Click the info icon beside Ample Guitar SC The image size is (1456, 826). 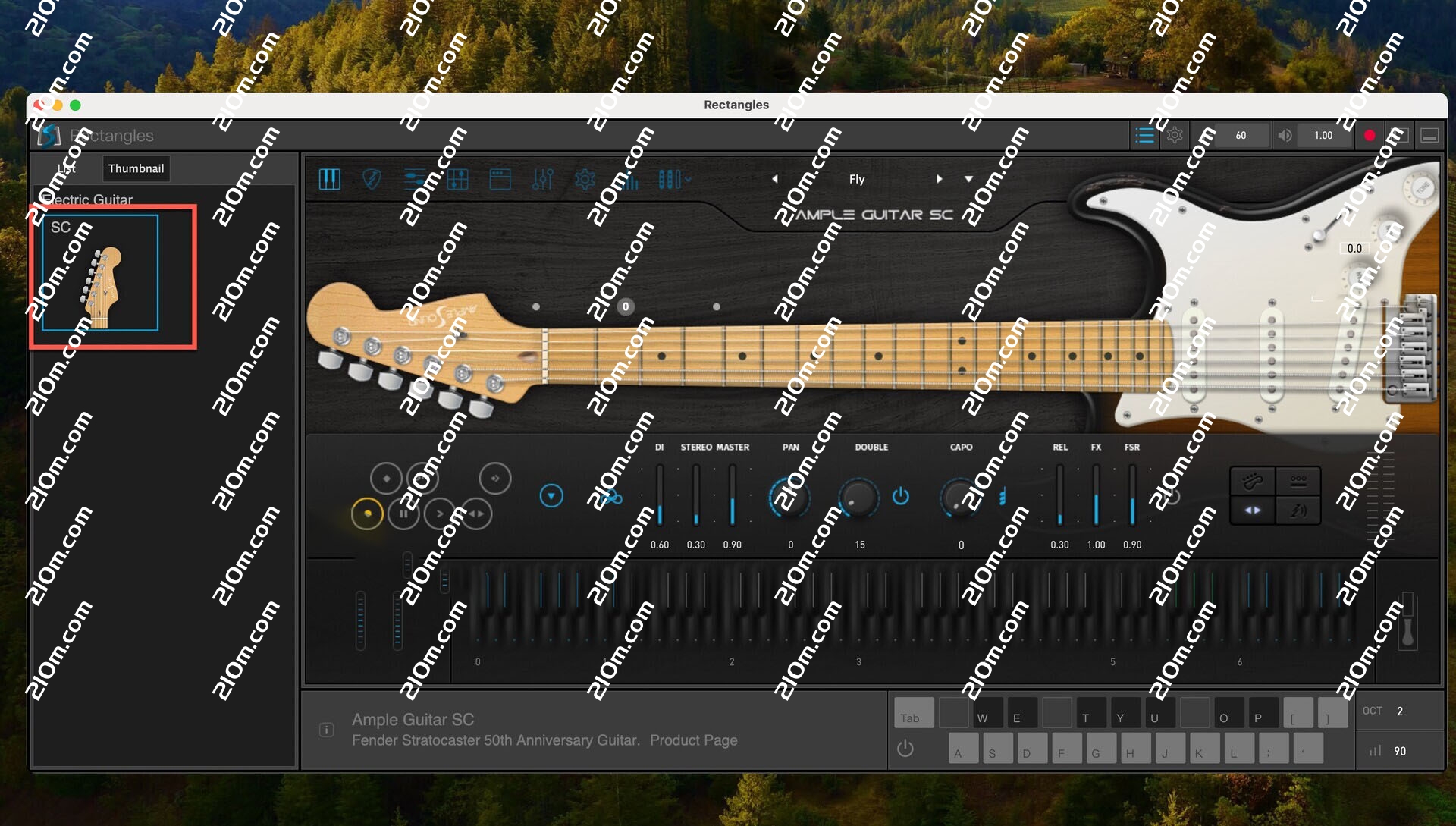click(327, 730)
